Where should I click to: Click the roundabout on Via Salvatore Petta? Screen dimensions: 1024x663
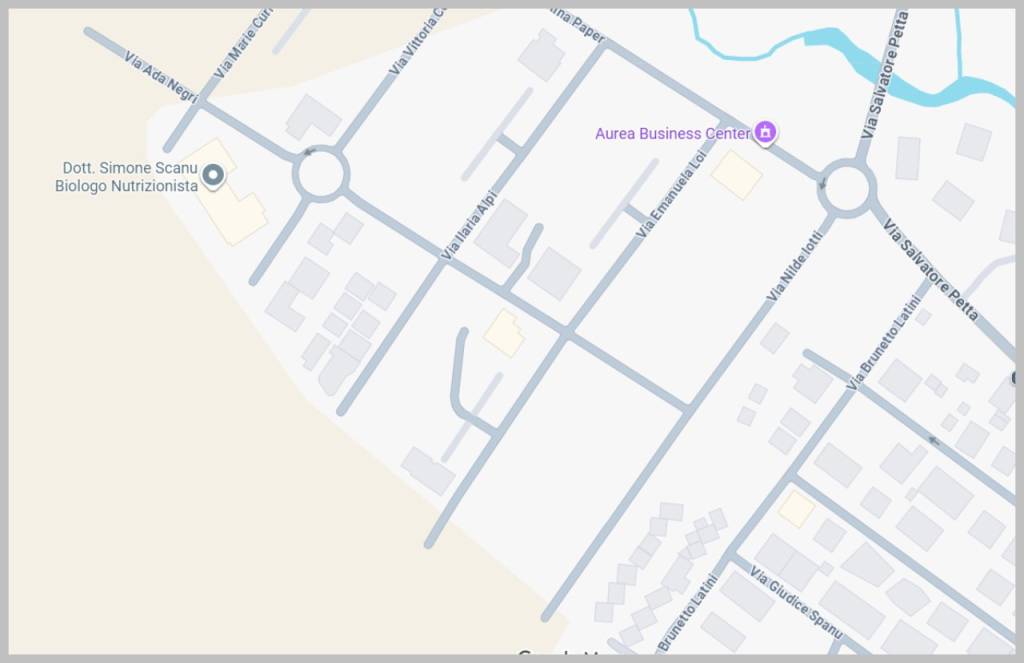(846, 188)
